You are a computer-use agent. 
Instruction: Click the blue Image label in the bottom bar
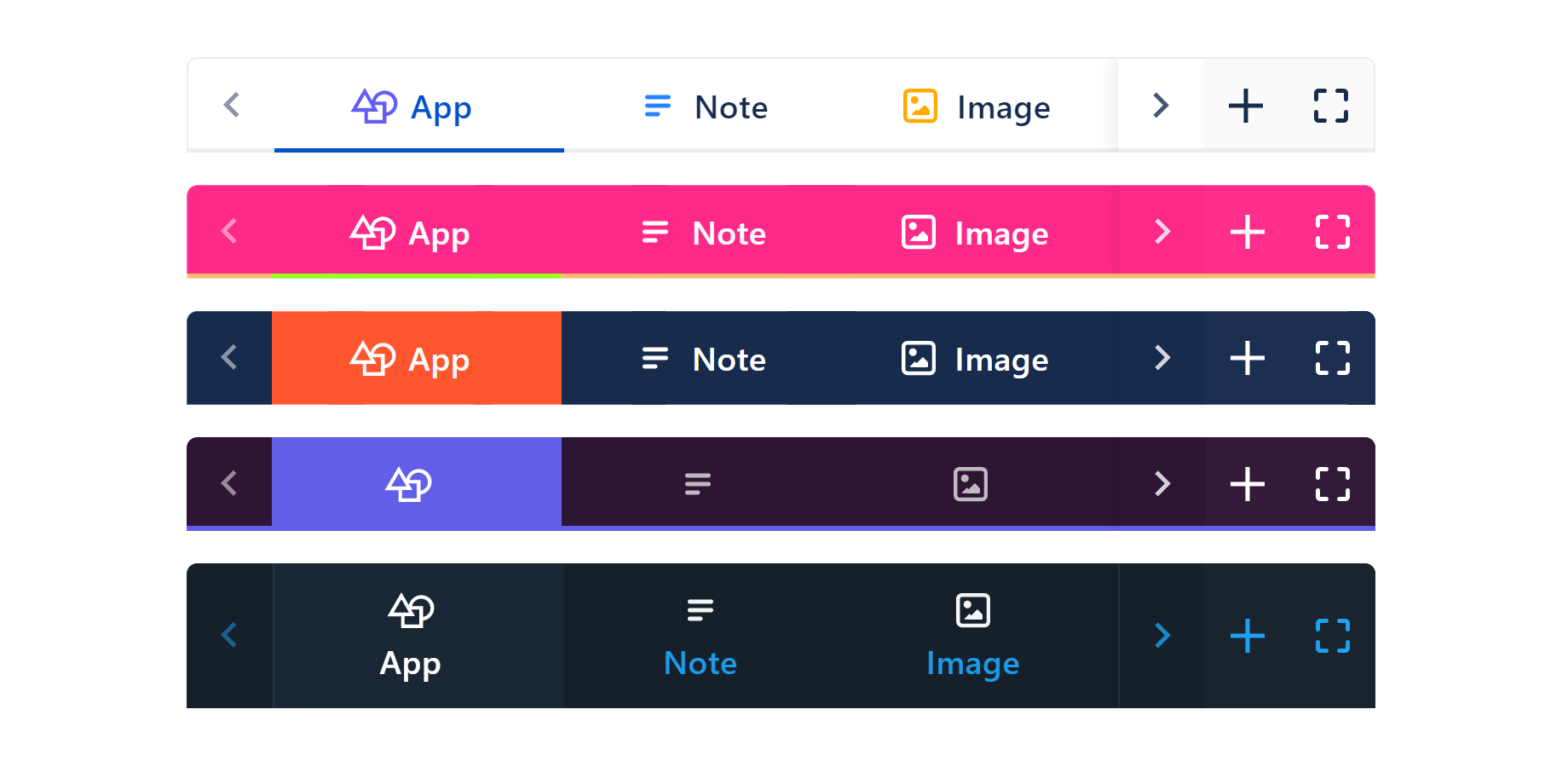971,663
